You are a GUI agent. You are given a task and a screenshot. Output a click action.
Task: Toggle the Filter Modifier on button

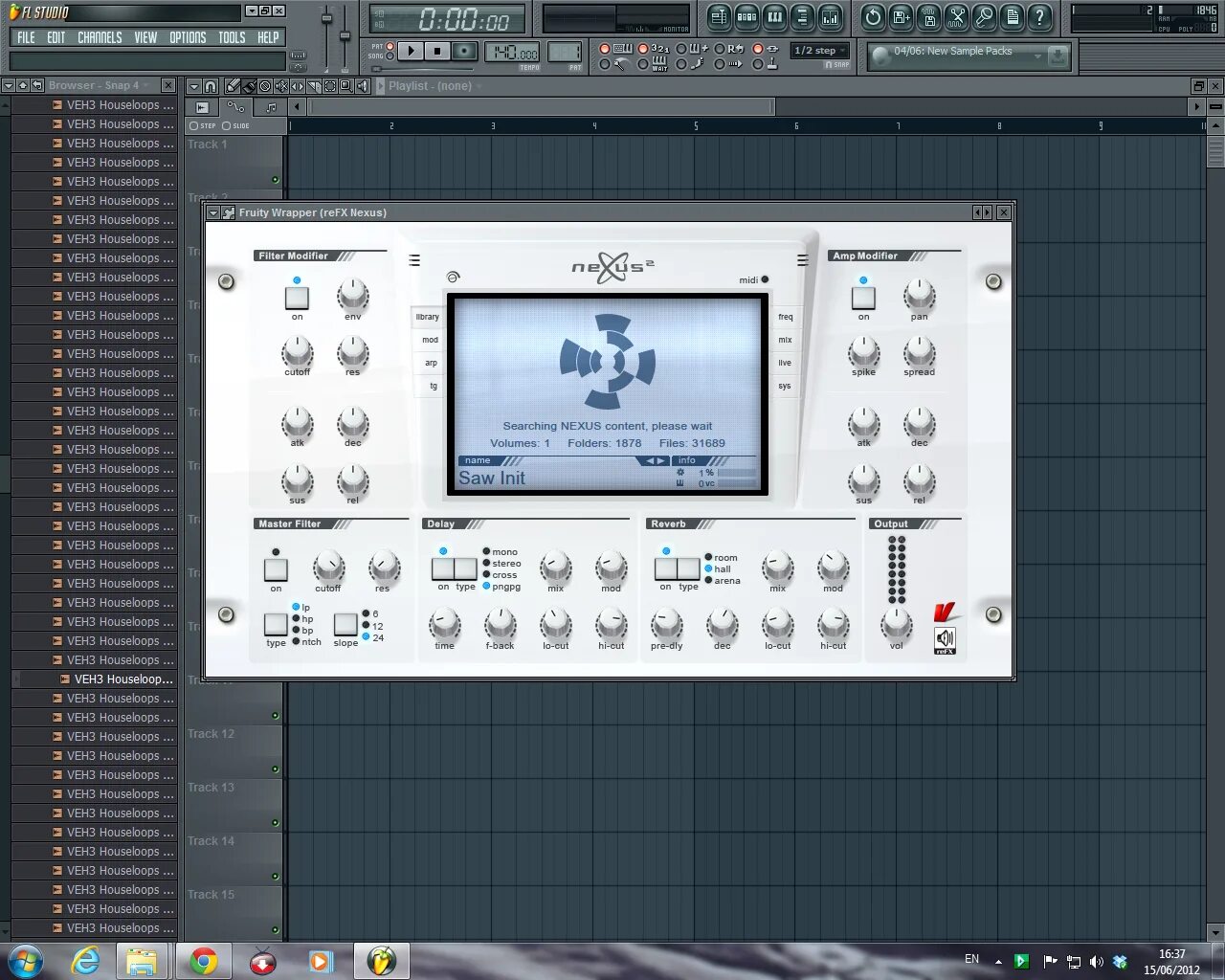pyautogui.click(x=297, y=299)
